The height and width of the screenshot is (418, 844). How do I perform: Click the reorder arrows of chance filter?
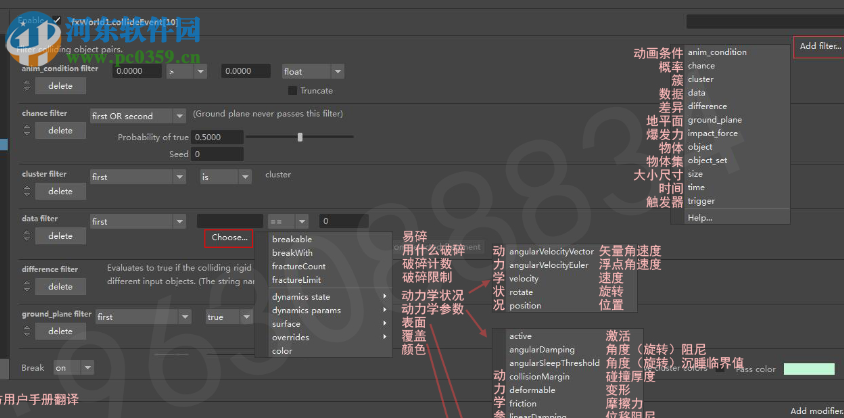click(26, 130)
